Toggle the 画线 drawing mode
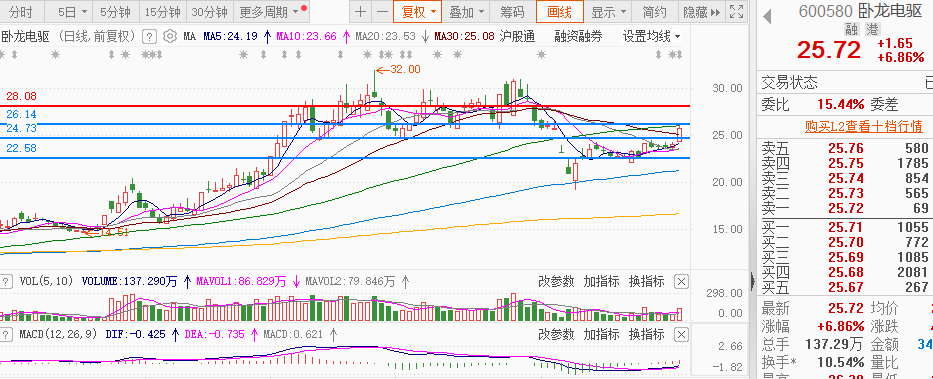This screenshot has height=379, width=933. 559,11
